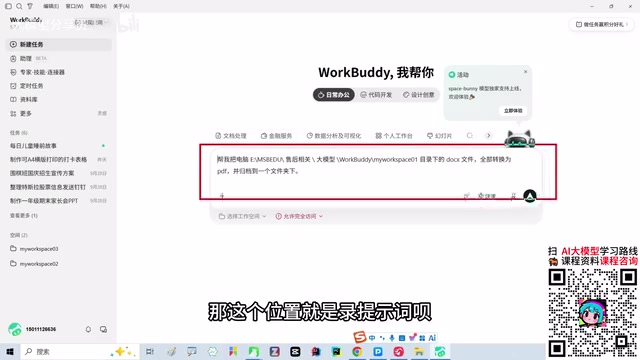
Task: Close the 活动 popup card
Action: click(x=525, y=71)
